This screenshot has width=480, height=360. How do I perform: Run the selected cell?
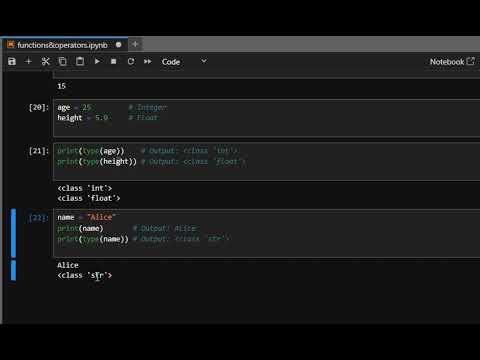pyautogui.click(x=97, y=62)
